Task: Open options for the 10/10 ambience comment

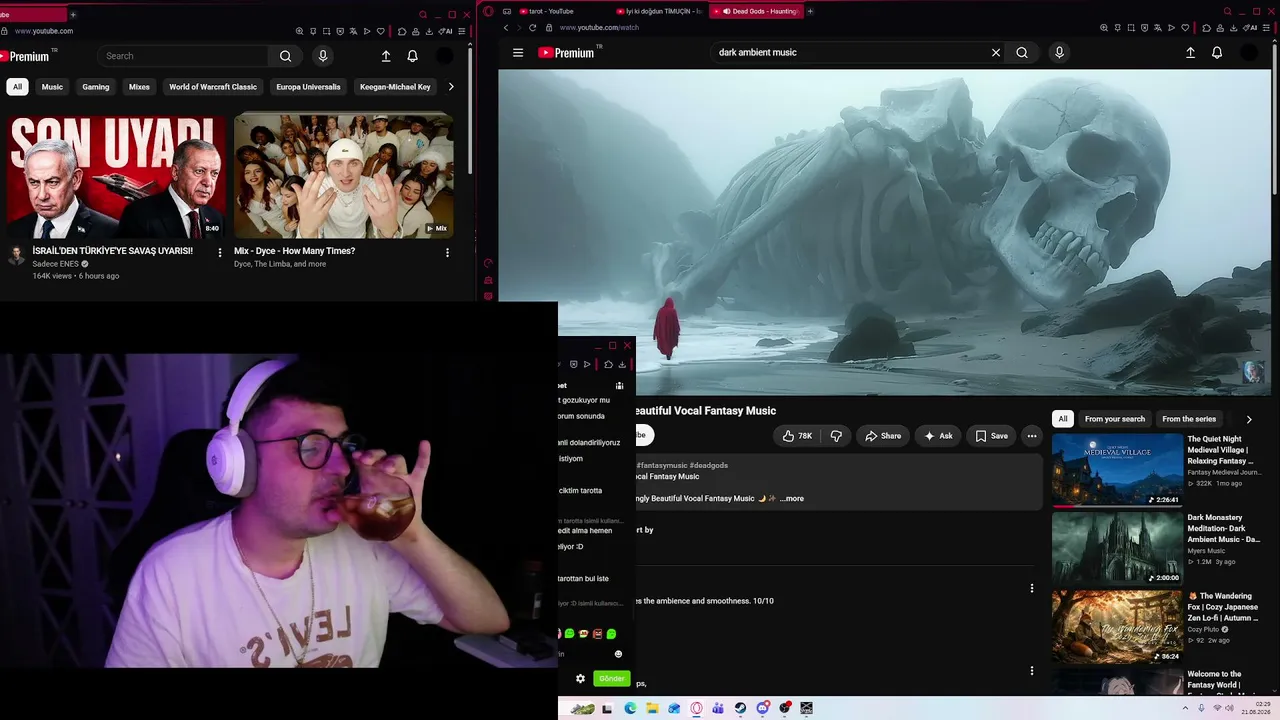Action: coord(1032,588)
